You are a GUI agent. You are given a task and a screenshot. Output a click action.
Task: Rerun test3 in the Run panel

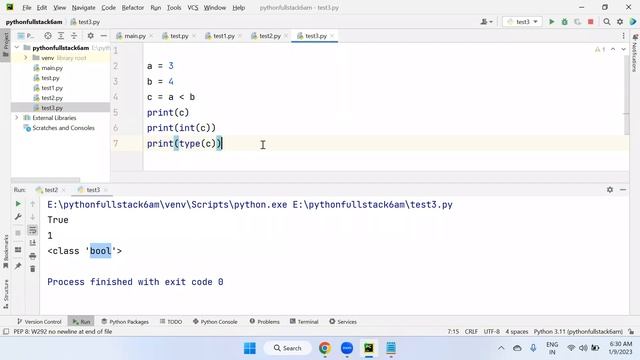tap(18, 204)
